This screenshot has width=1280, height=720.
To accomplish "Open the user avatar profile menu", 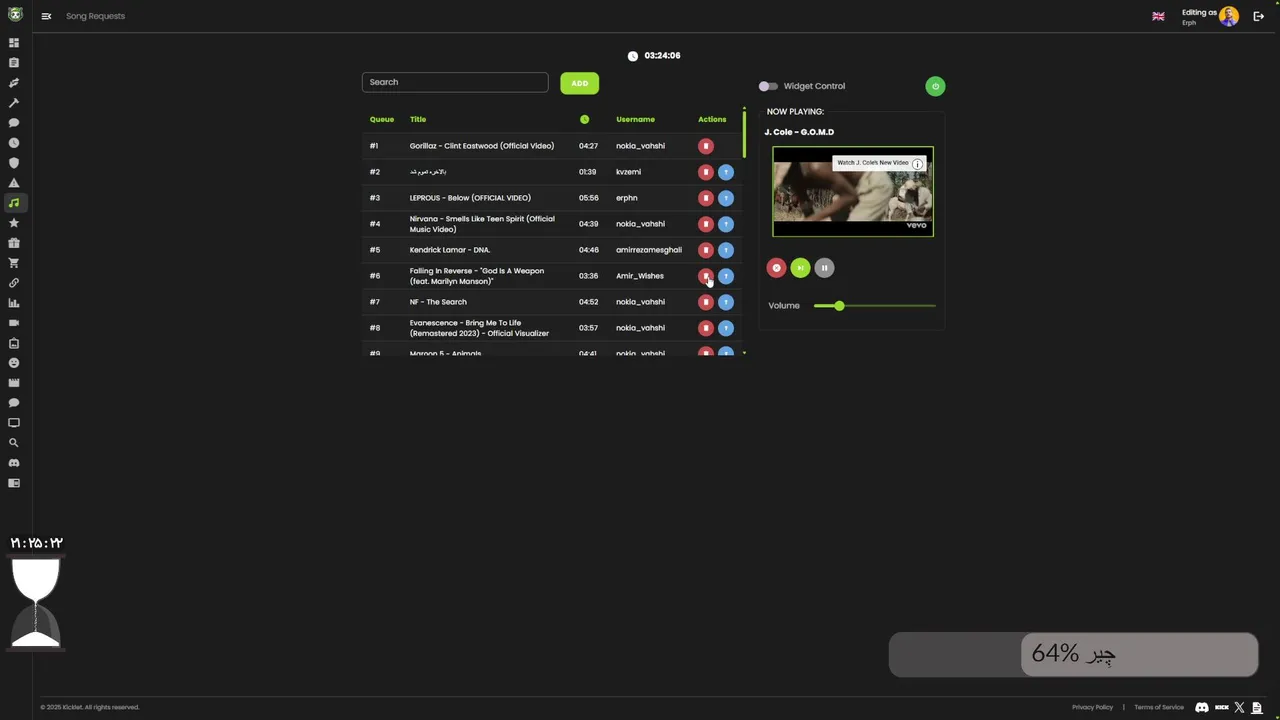I will click(1228, 16).
